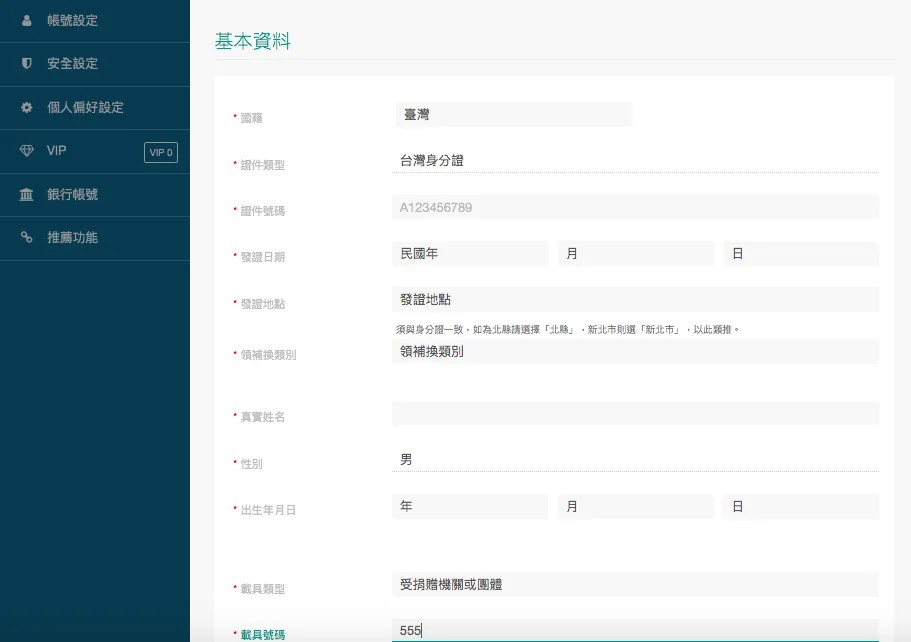Open 個人偏好設定 in the sidebar
Image resolution: width=911 pixels, height=642 pixels.
click(95, 108)
